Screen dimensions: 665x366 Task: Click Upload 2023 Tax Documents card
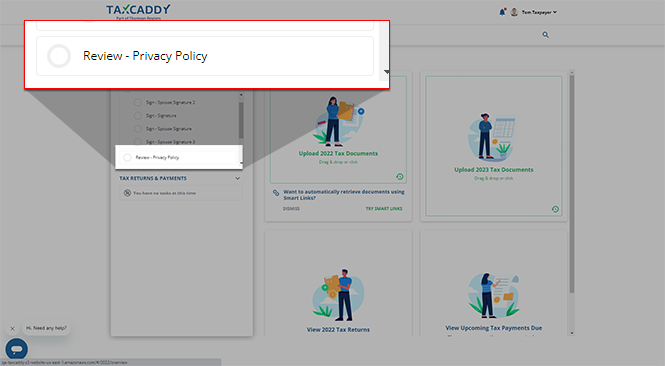click(494, 146)
